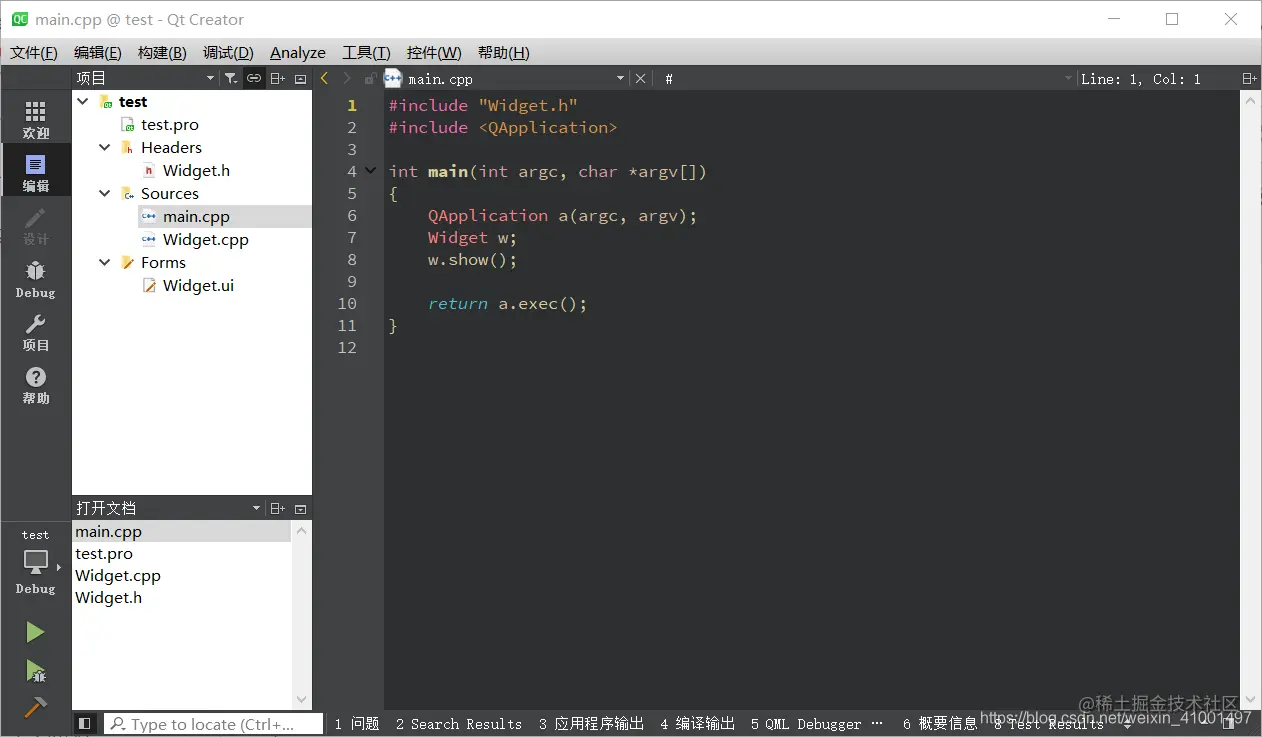Open the Debug mode in sidebar

point(35,279)
